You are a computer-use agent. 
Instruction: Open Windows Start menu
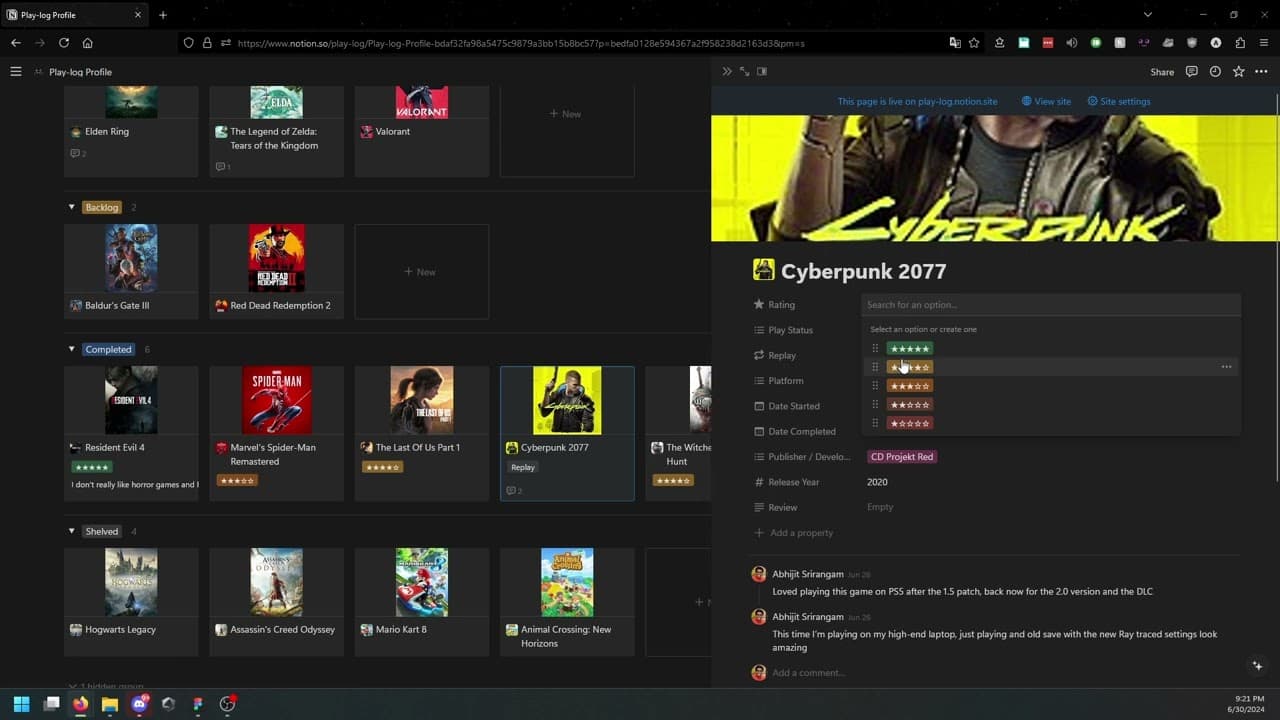pos(21,704)
